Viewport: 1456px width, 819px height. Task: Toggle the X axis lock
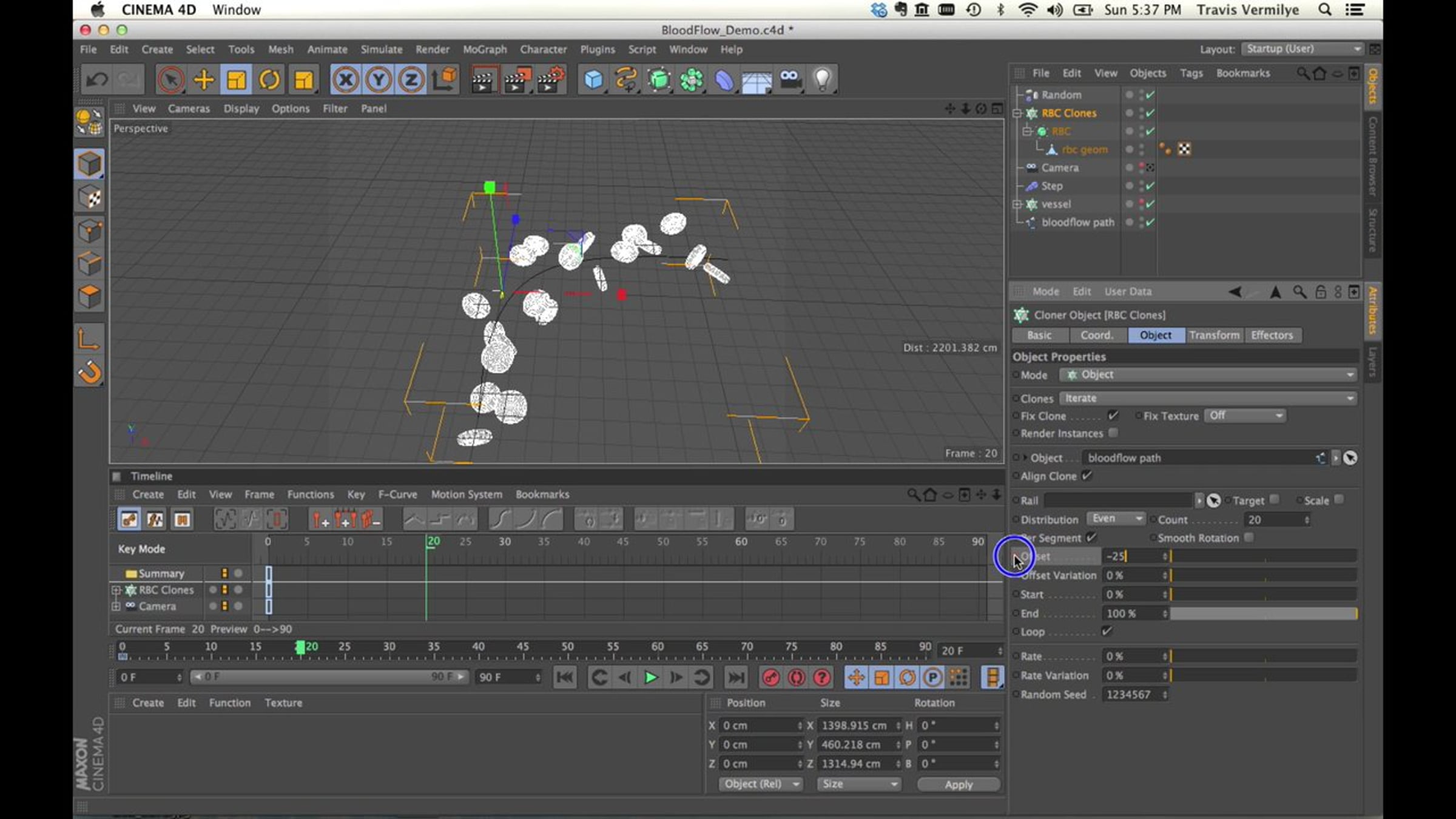point(346,79)
